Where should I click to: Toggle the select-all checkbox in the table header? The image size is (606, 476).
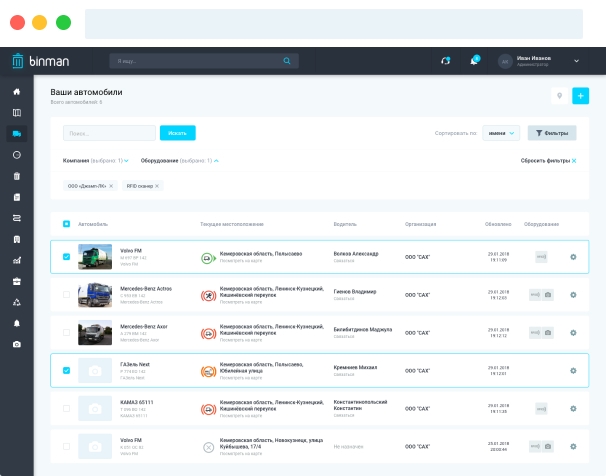(x=67, y=224)
